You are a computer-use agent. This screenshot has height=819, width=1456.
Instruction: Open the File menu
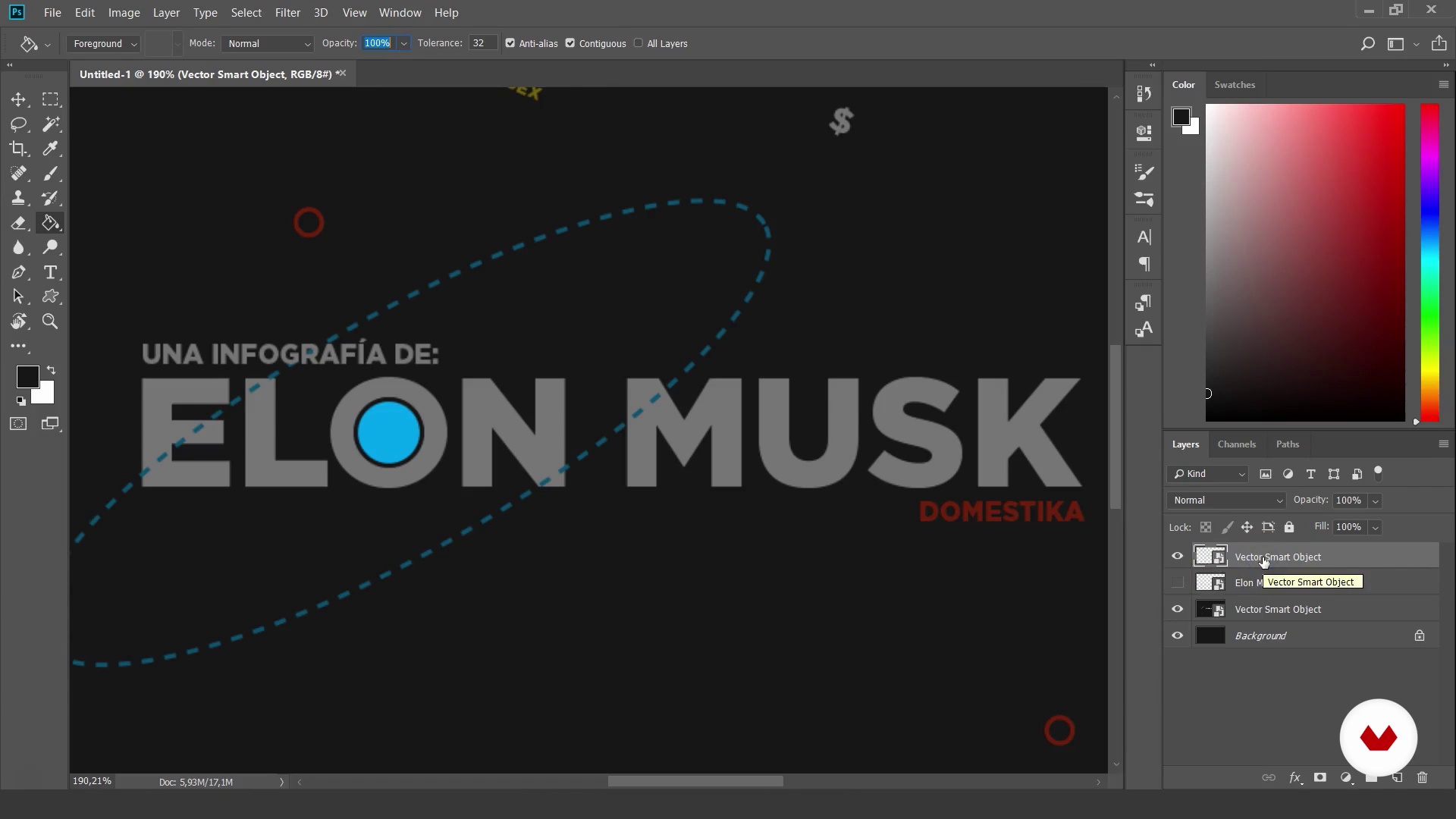pos(52,13)
